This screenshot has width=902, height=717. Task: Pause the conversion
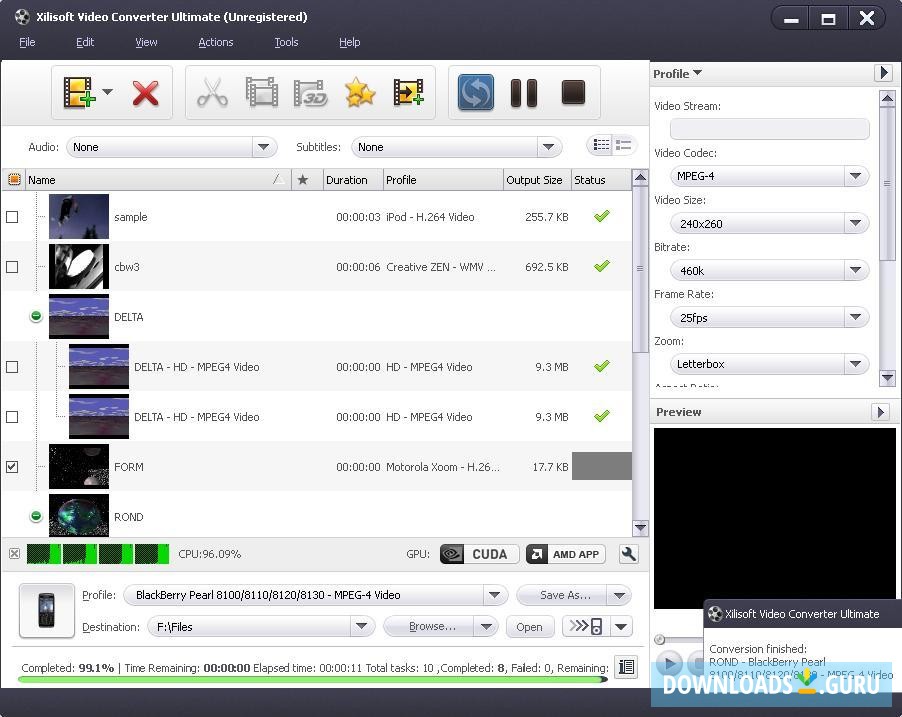coord(524,93)
